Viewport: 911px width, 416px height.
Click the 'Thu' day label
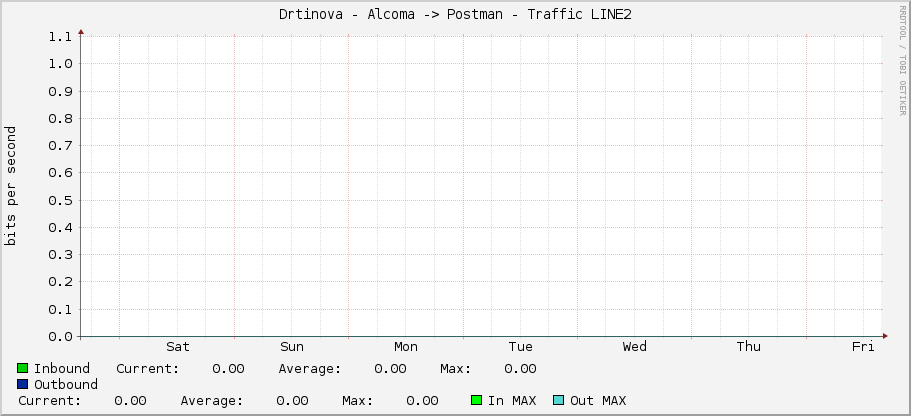tap(748, 347)
